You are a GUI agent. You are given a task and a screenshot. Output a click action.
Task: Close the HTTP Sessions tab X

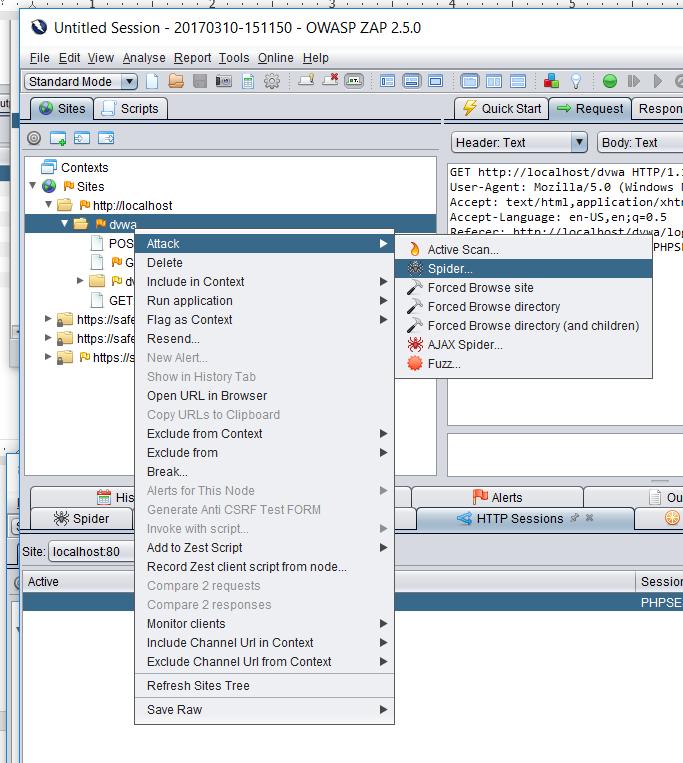click(x=589, y=518)
